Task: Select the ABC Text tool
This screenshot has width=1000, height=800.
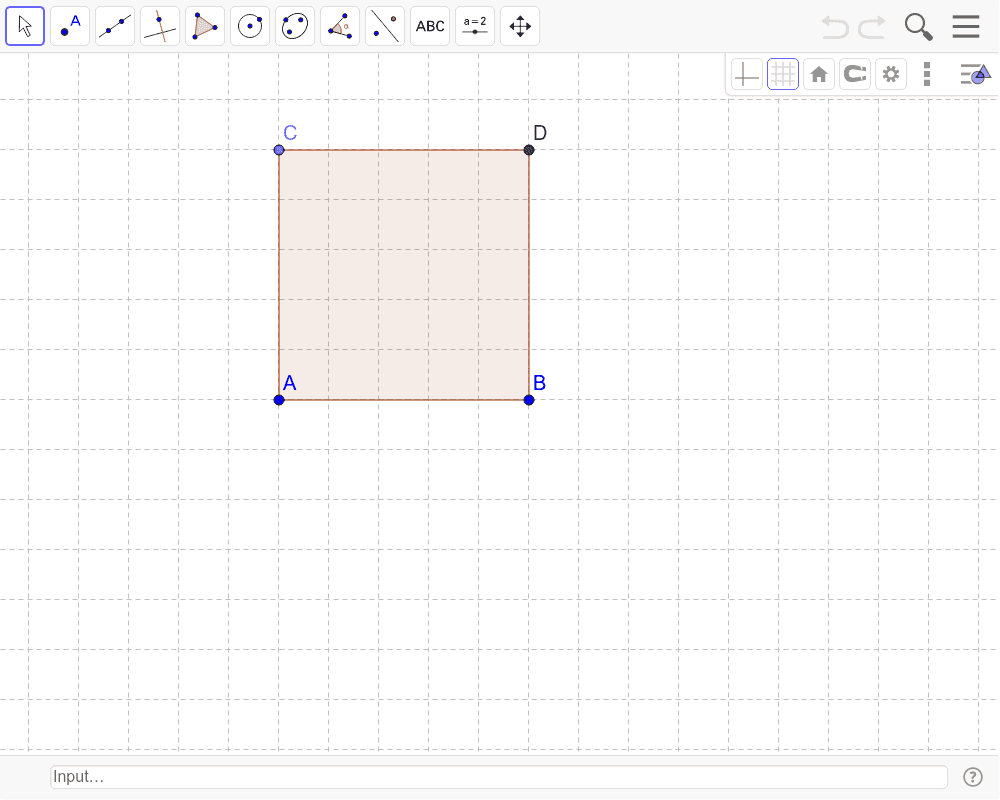Action: pos(430,26)
